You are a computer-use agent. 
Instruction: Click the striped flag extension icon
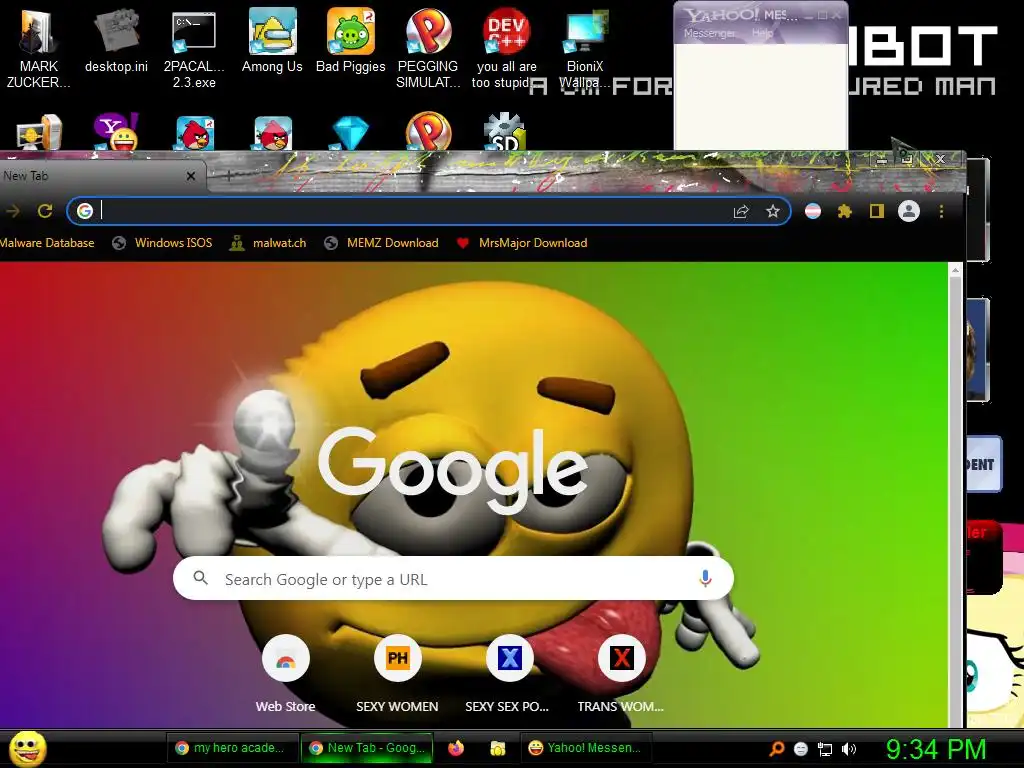[x=812, y=211]
